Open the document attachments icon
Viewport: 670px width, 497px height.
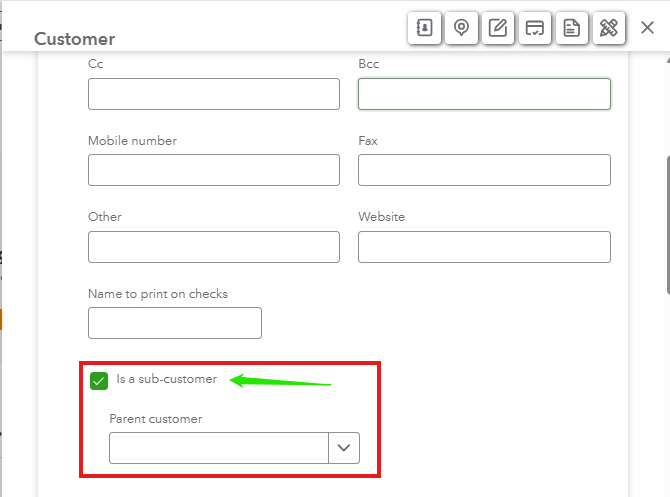[572, 28]
